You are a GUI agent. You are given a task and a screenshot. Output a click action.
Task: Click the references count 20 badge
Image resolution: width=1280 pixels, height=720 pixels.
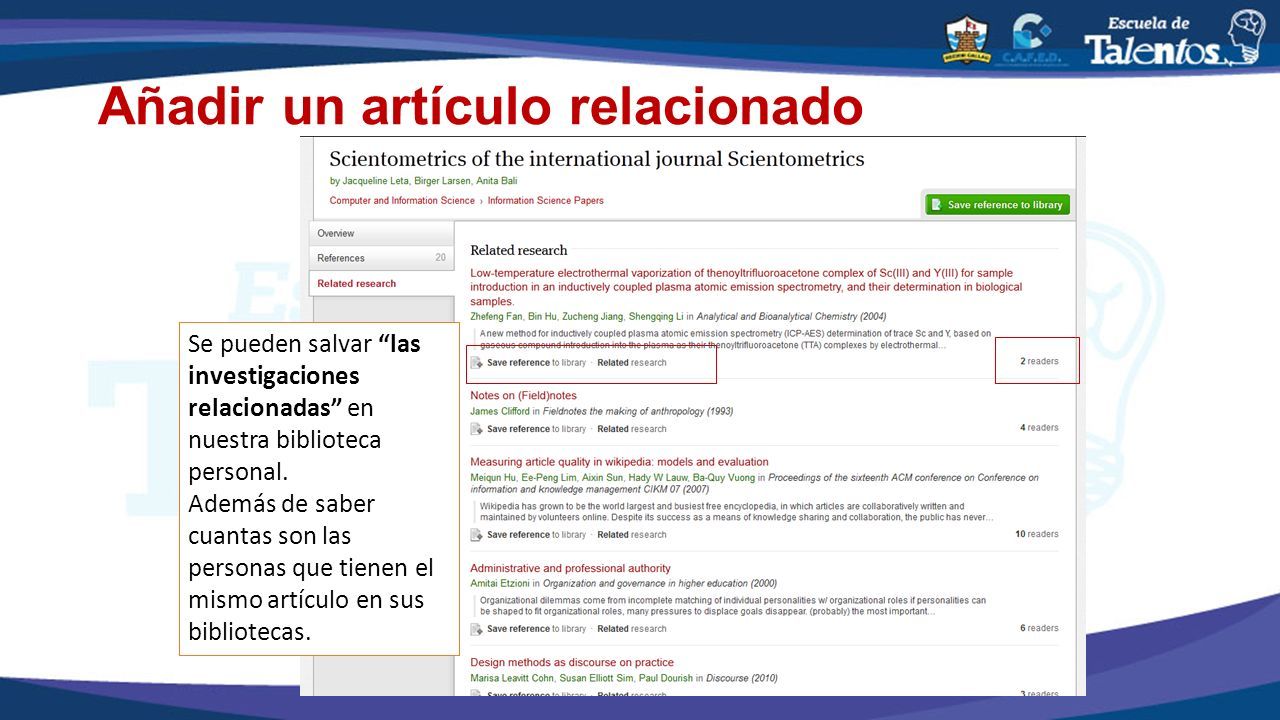[x=440, y=258]
